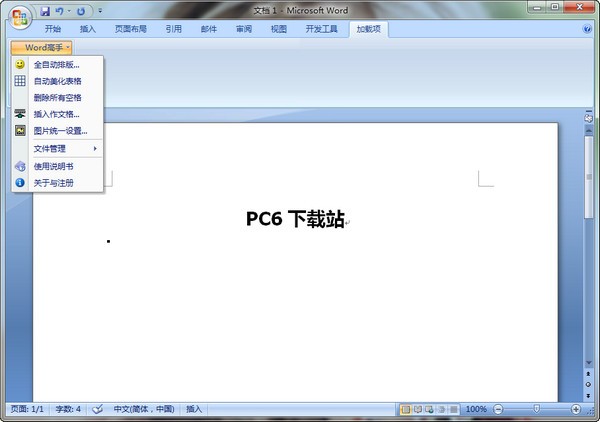The width and height of the screenshot is (600, 422).
Task: Click the vertical scrollbar thumb
Action: click(589, 177)
